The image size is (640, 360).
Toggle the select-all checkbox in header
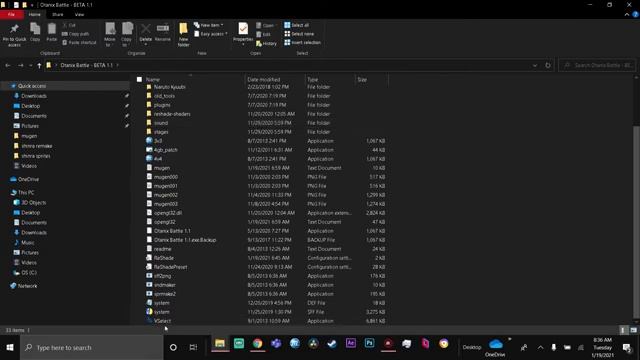(139, 80)
